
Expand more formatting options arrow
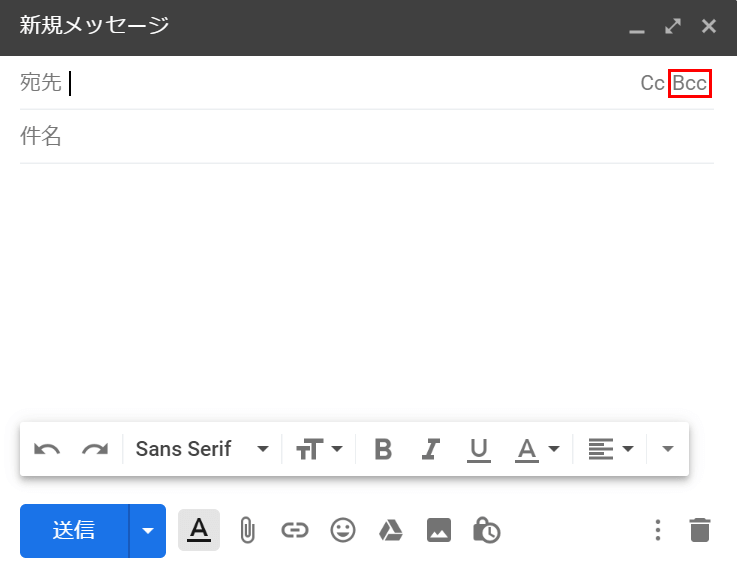(x=668, y=449)
